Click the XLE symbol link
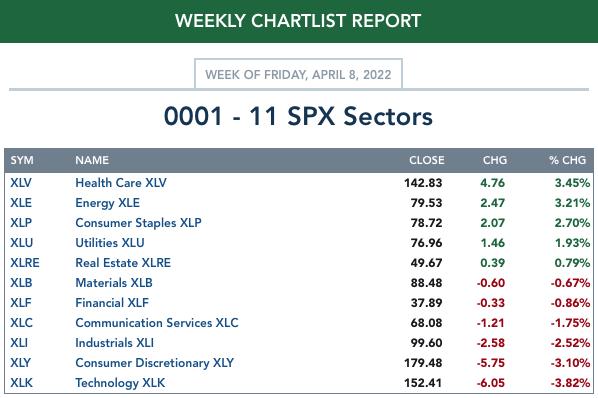Image resolution: width=598 pixels, height=398 pixels. point(21,203)
